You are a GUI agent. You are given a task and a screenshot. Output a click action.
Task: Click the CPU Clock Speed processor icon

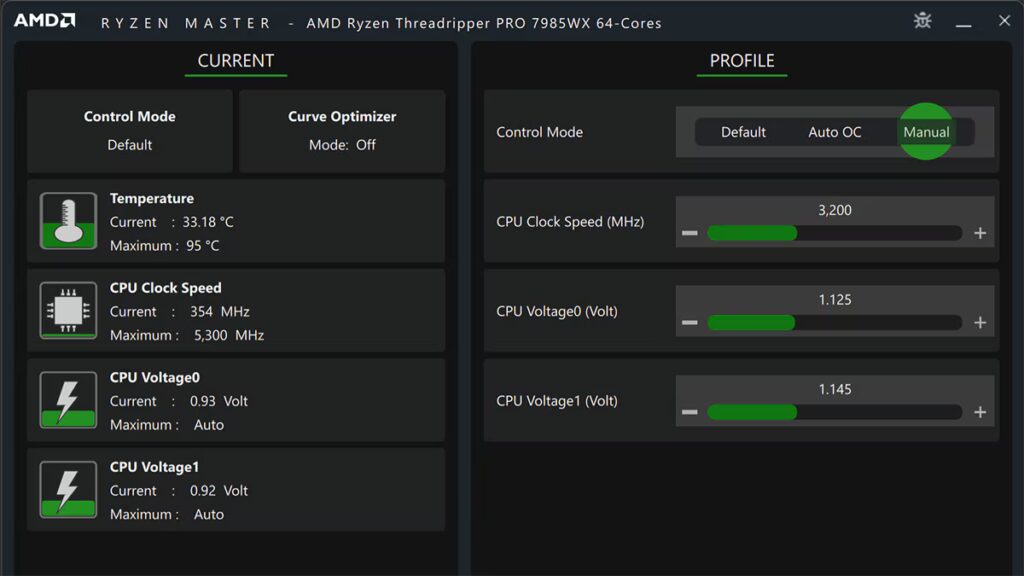(x=67, y=310)
